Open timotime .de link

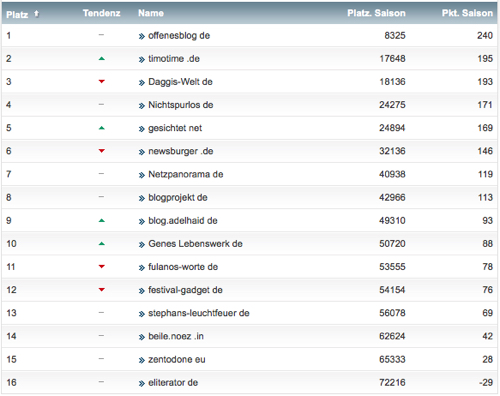(x=174, y=59)
